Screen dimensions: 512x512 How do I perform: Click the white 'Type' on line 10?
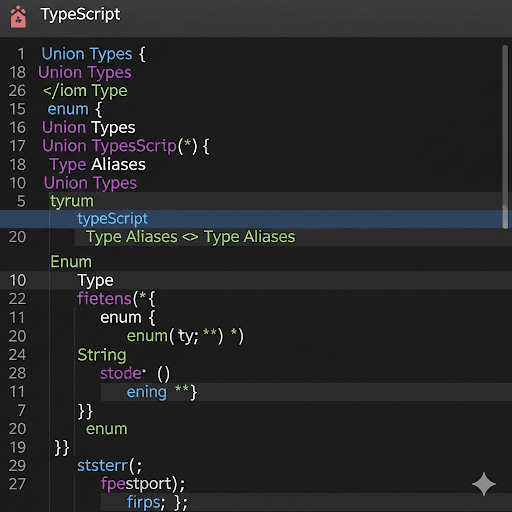(95, 281)
